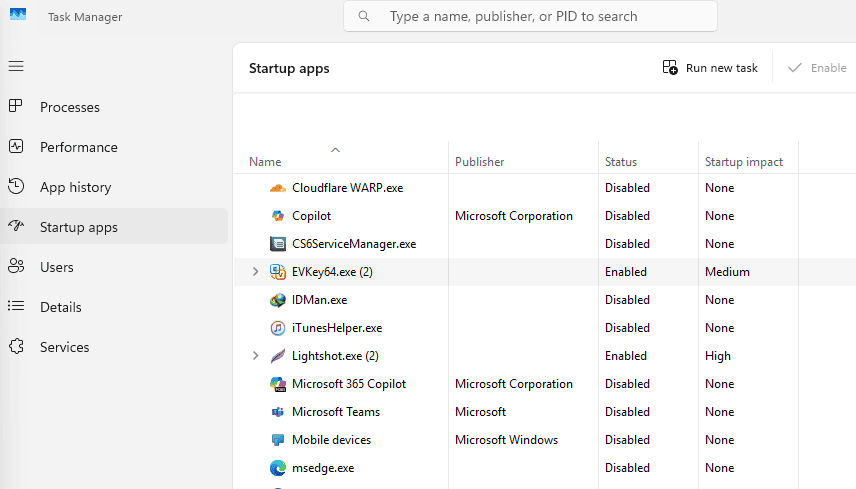The width and height of the screenshot is (856, 489).
Task: Click the search magnifier icon
Action: pyautogui.click(x=364, y=16)
